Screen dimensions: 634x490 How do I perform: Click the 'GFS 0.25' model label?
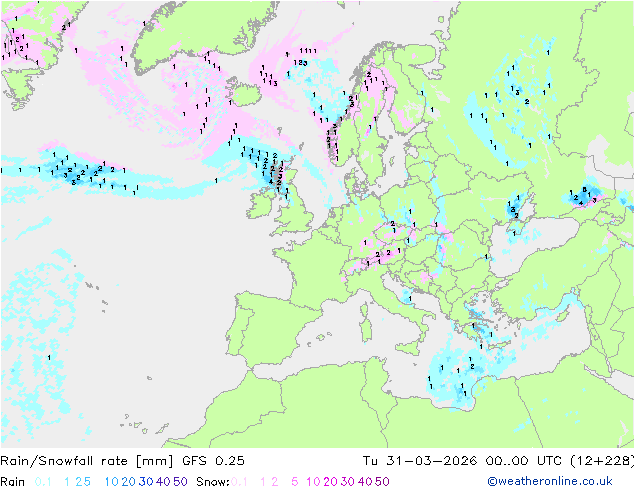point(213,461)
